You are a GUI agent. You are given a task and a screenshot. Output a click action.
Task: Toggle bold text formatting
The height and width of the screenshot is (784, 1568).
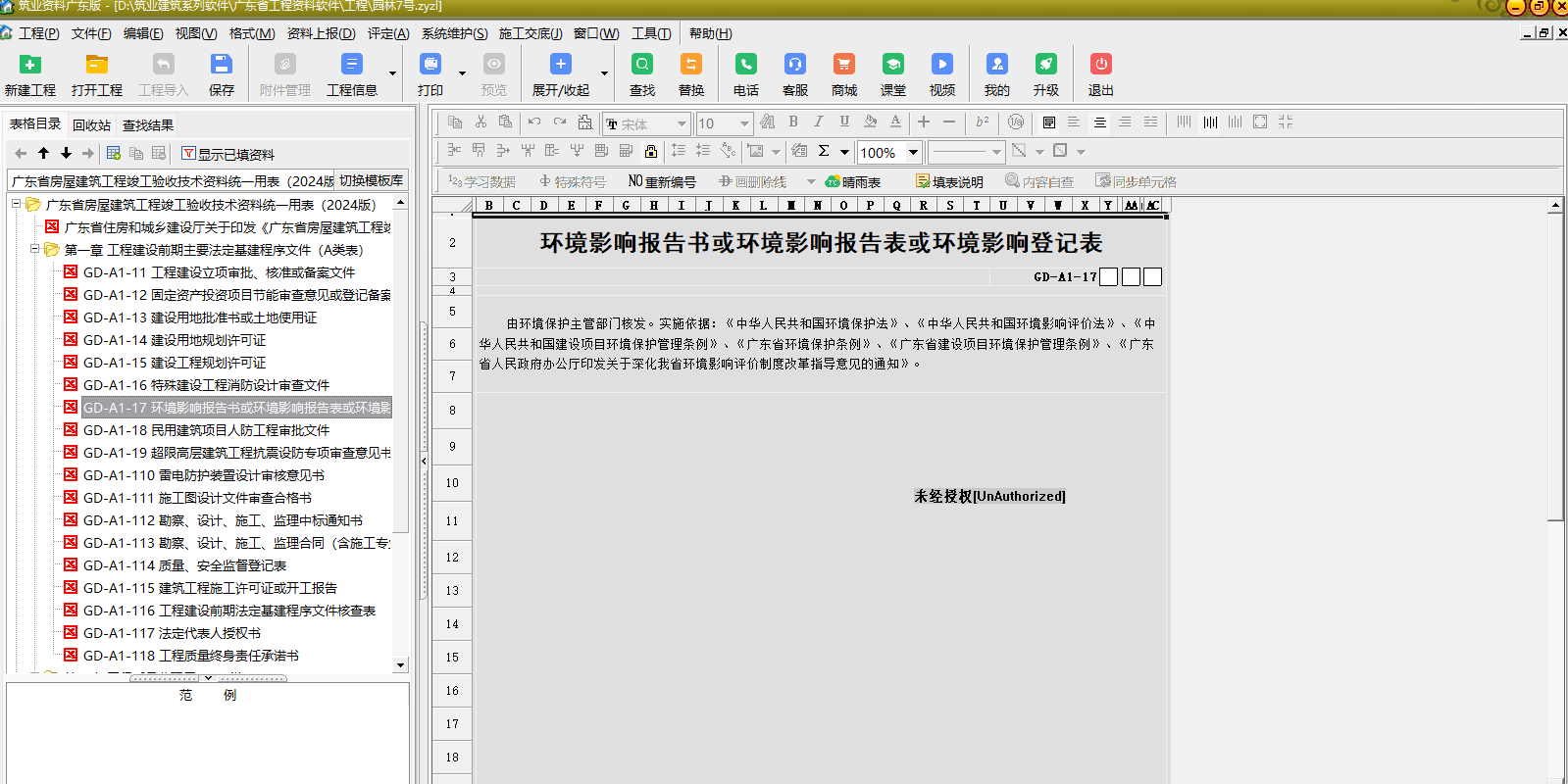point(792,122)
